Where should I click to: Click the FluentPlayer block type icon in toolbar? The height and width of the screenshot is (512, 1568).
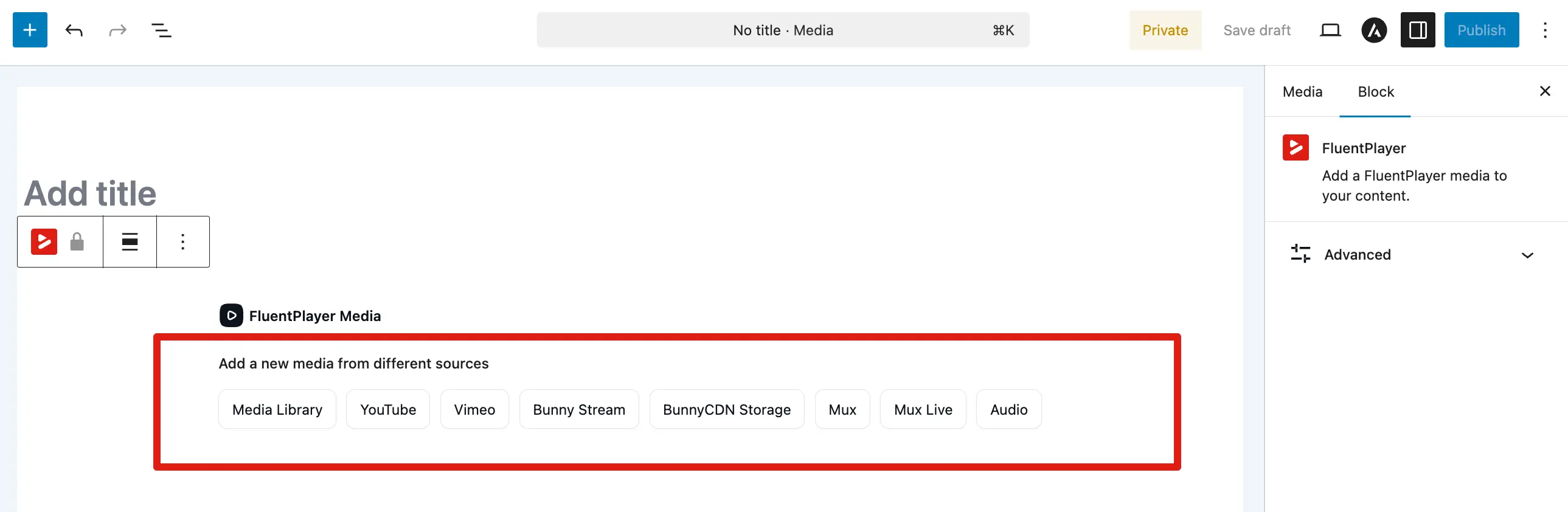(x=44, y=241)
